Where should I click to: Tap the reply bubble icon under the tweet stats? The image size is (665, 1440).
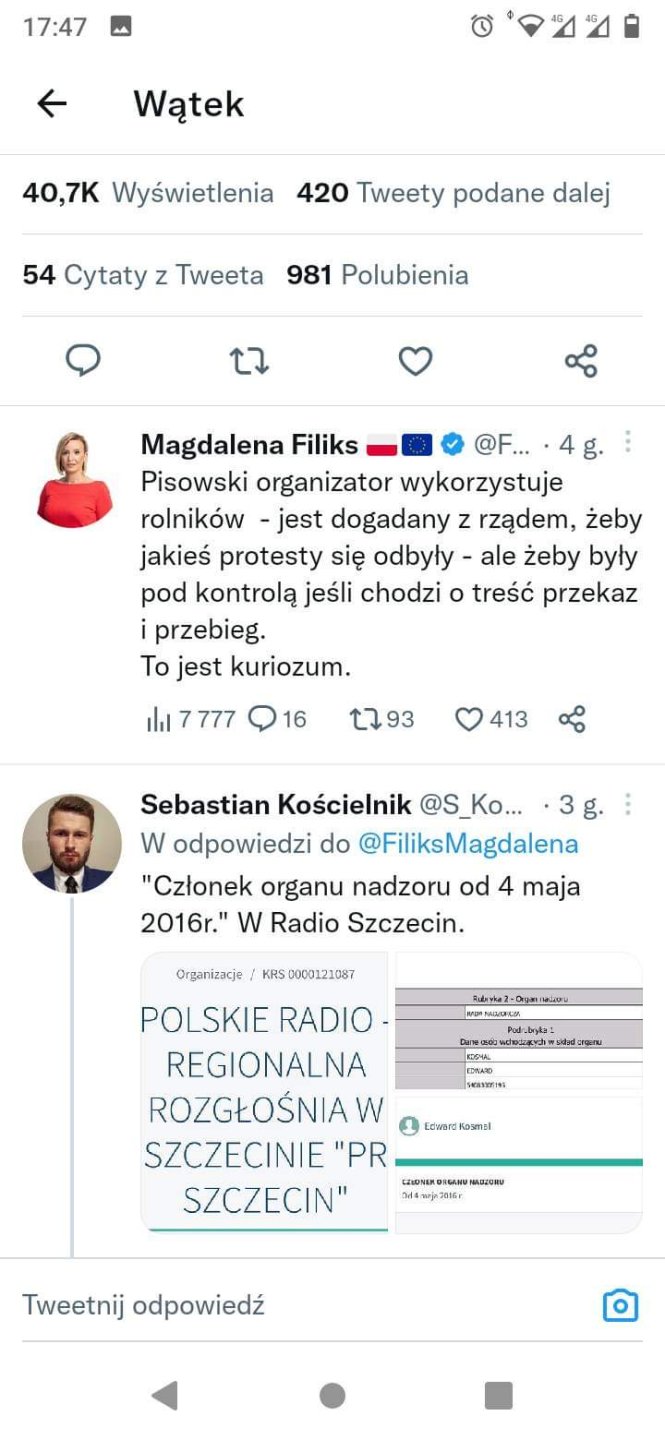(83, 360)
